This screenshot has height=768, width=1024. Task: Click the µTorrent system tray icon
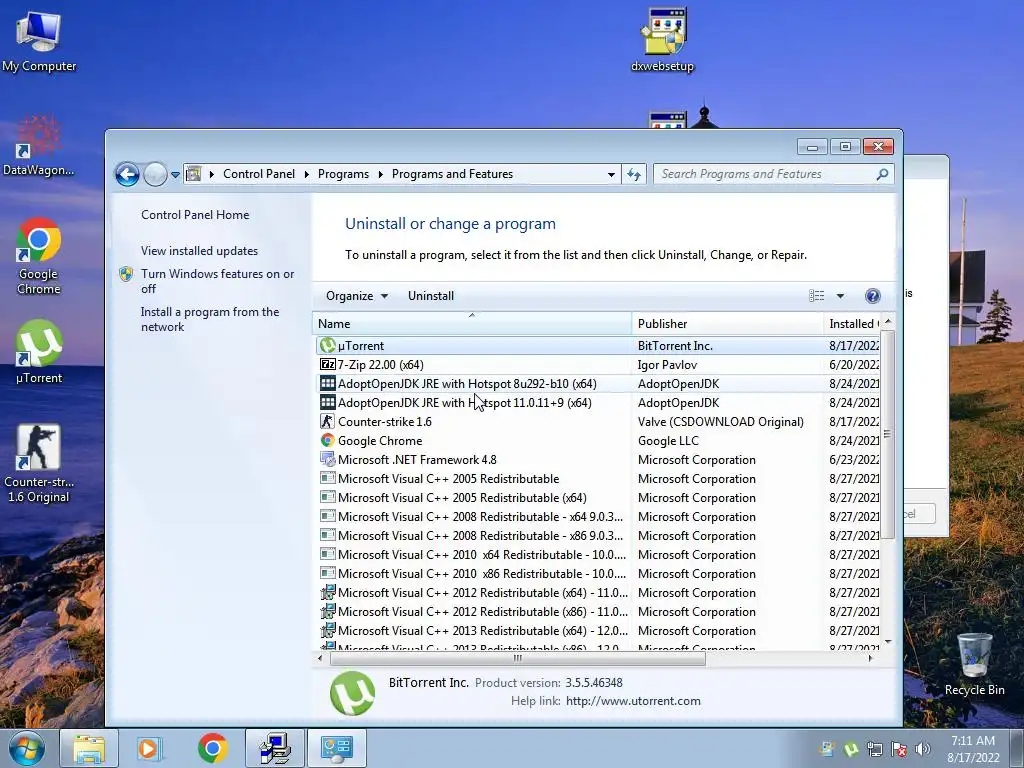pyautogui.click(x=851, y=749)
